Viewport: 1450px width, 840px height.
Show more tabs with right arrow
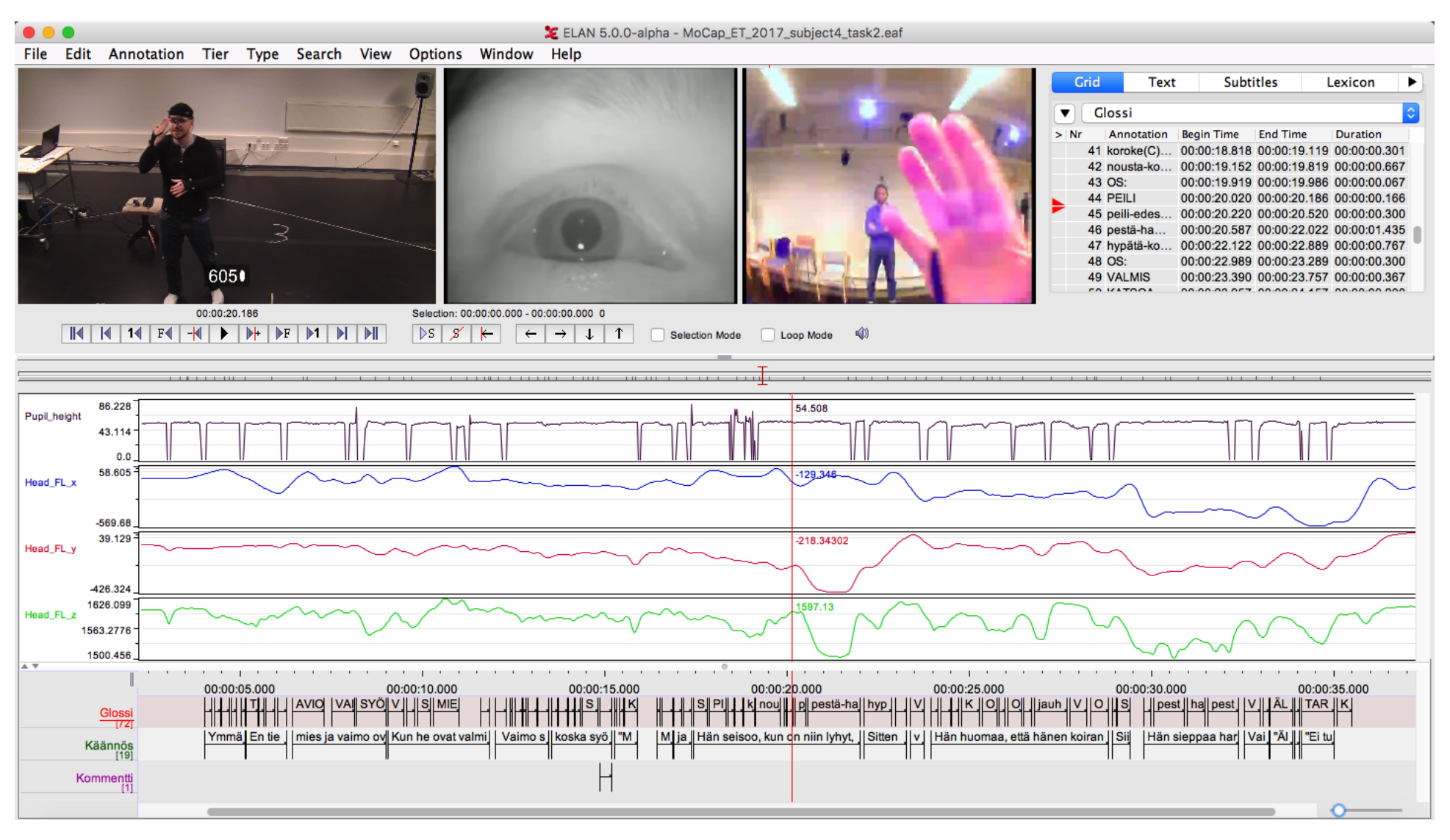1412,82
